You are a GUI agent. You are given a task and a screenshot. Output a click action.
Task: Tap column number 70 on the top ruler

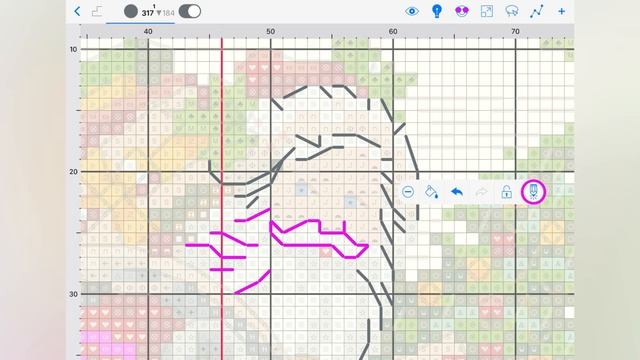[x=515, y=31]
